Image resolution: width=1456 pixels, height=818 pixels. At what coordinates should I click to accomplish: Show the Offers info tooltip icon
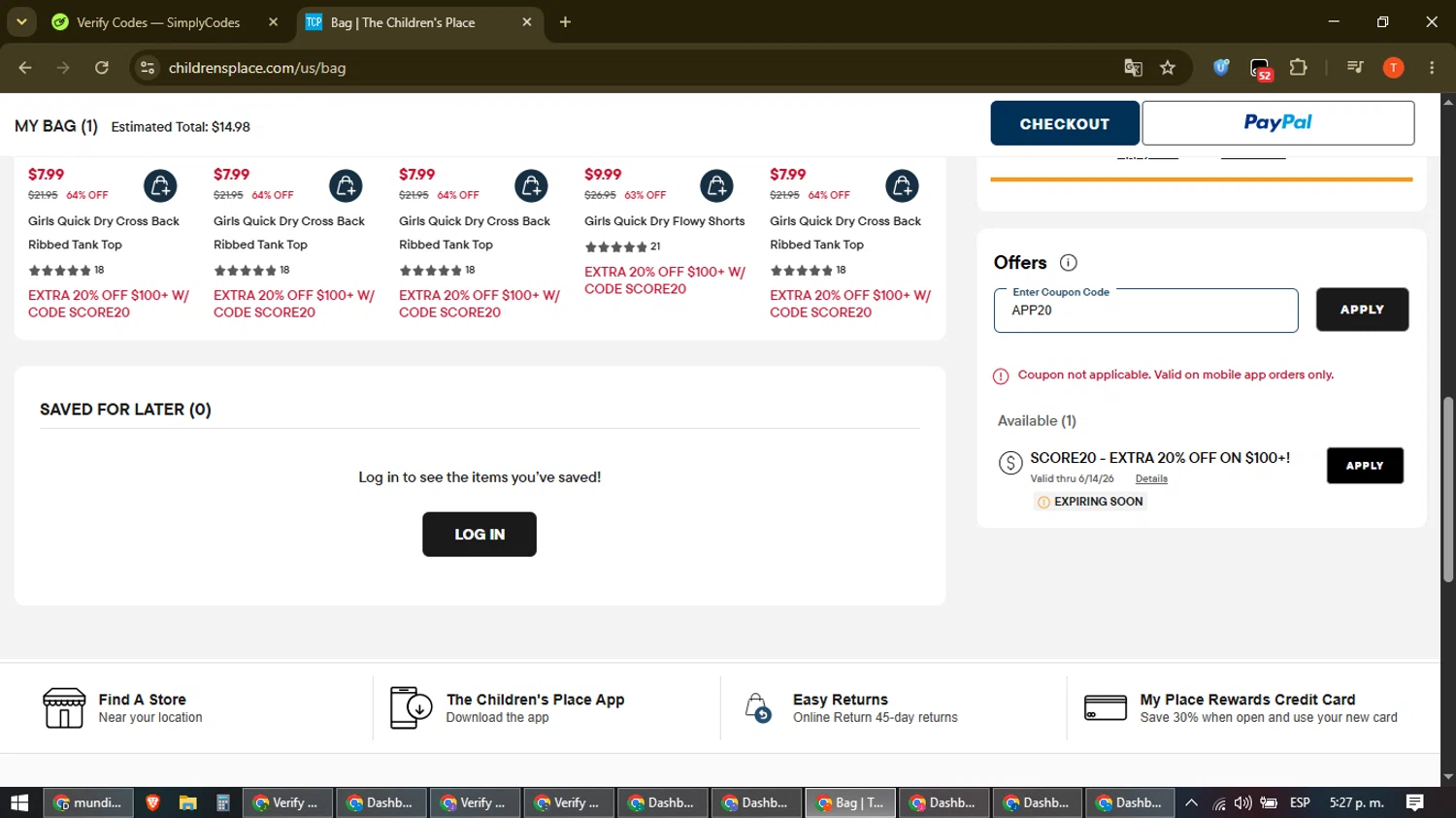tap(1069, 263)
